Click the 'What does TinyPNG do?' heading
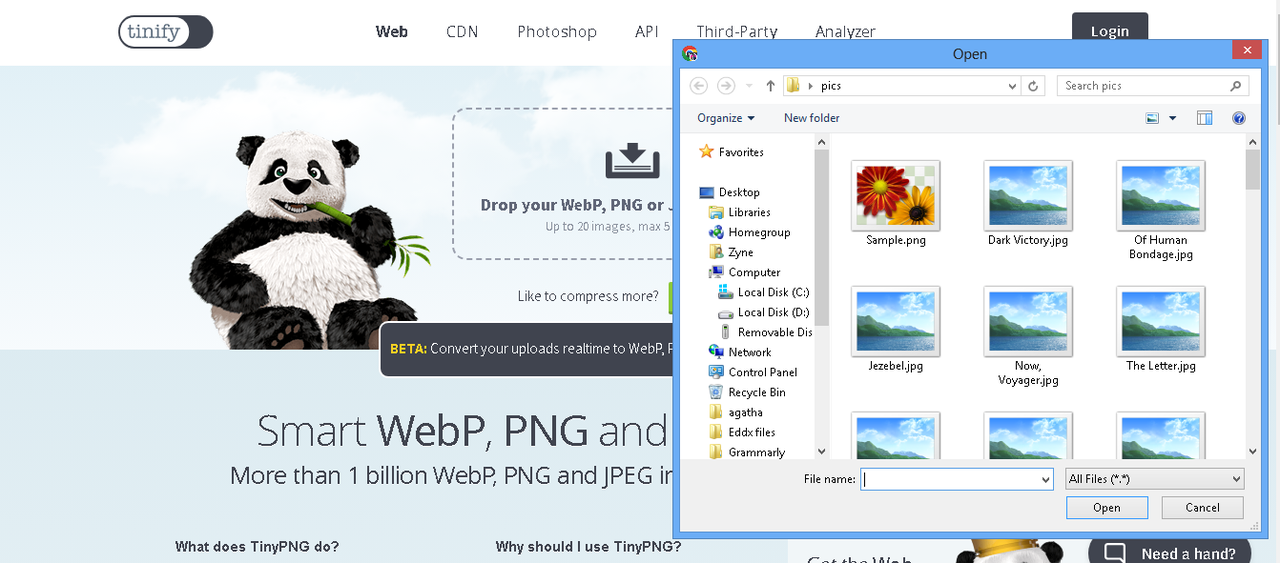This screenshot has width=1280, height=563. coord(257,547)
